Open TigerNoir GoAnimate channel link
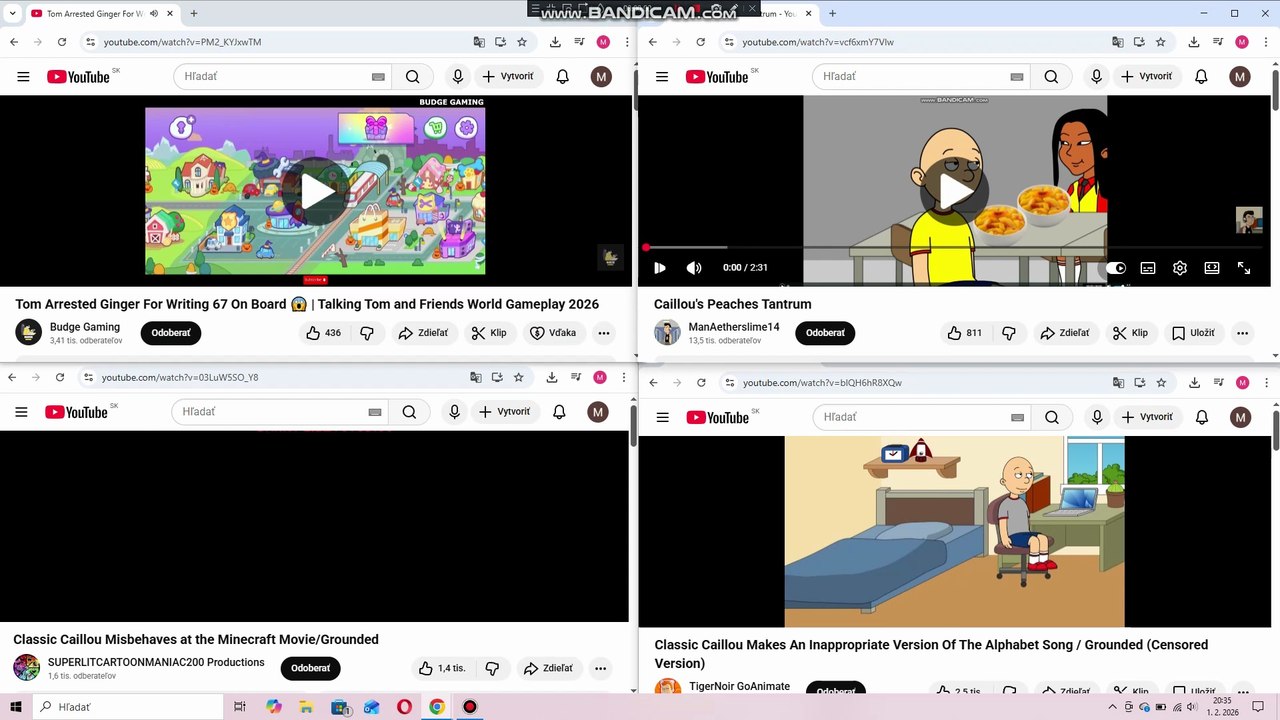 (739, 686)
